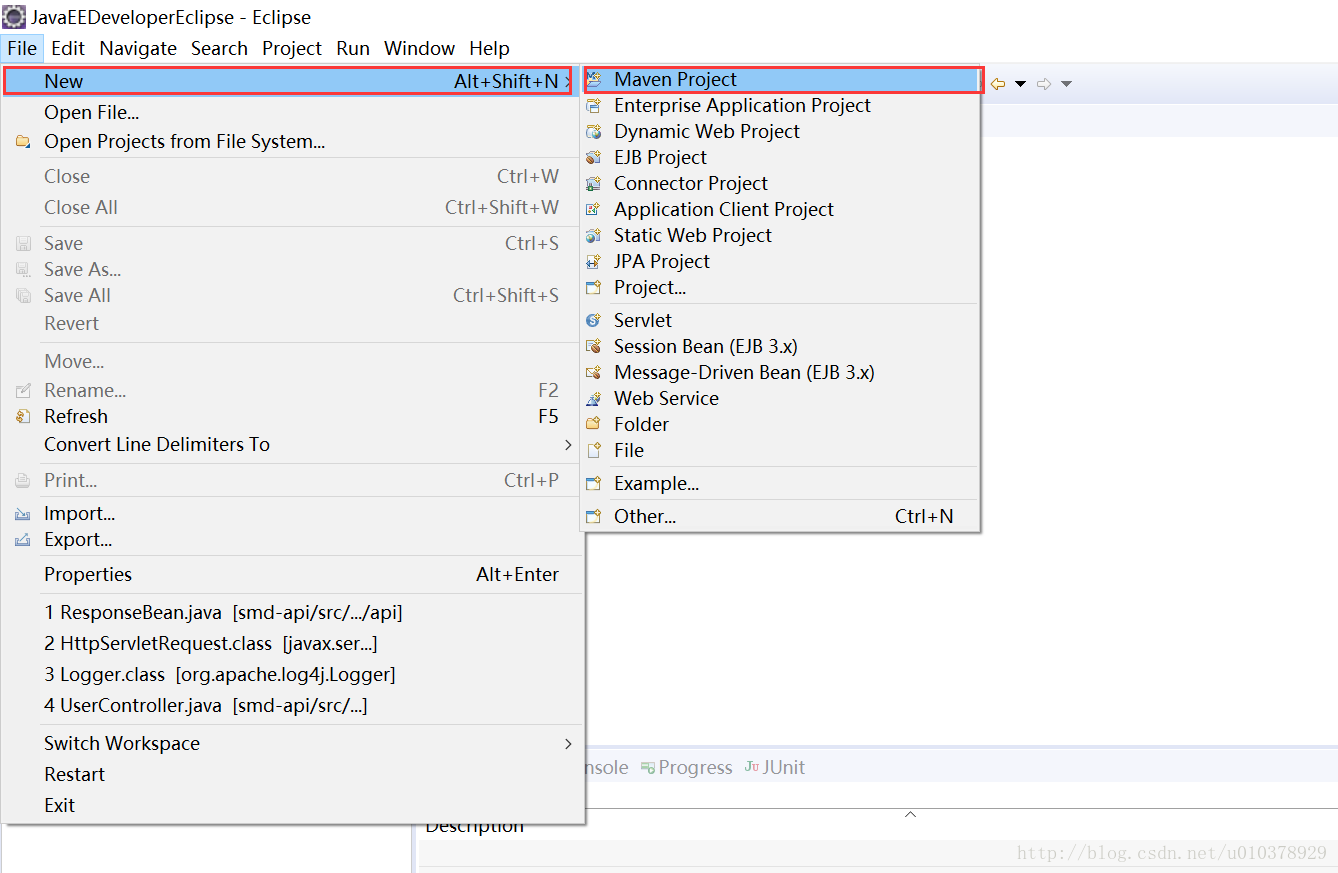Click the Session Bean icon
This screenshot has width=1338, height=873.
tap(594, 347)
